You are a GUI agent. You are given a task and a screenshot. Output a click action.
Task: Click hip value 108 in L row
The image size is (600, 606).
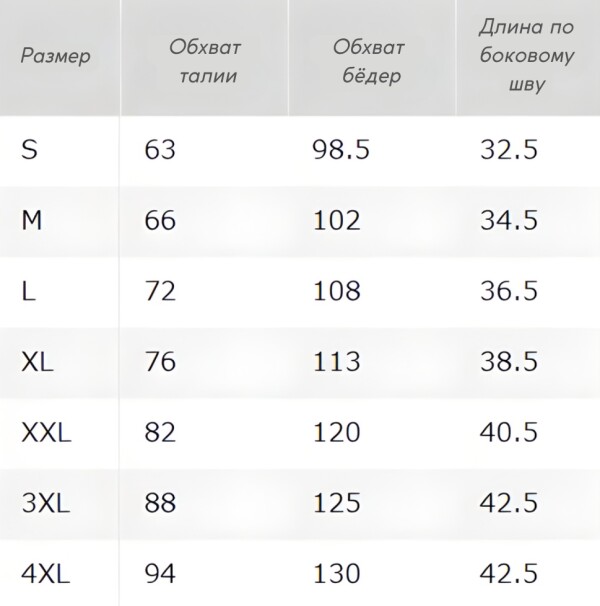point(336,291)
